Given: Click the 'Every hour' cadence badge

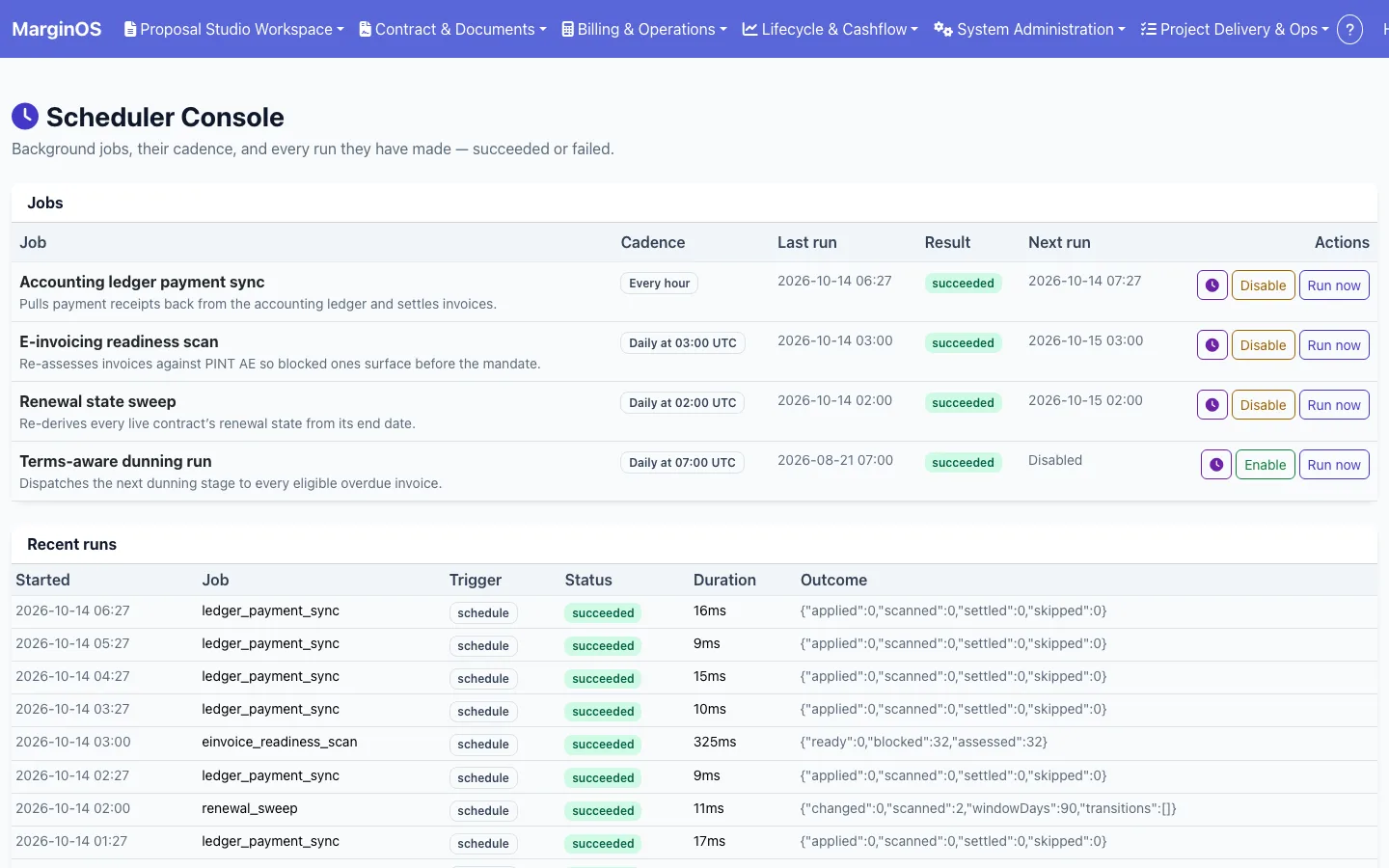Looking at the screenshot, I should tap(659, 284).
